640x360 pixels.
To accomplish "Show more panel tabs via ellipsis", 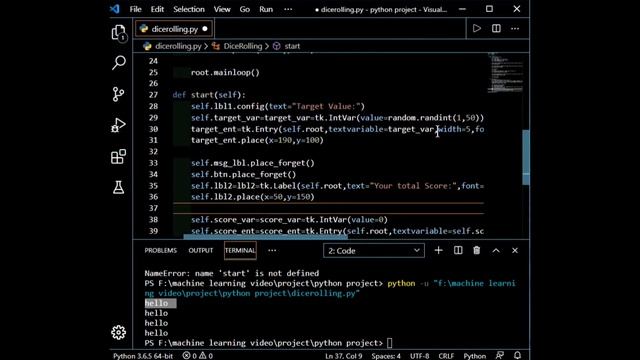I will tap(272, 251).
